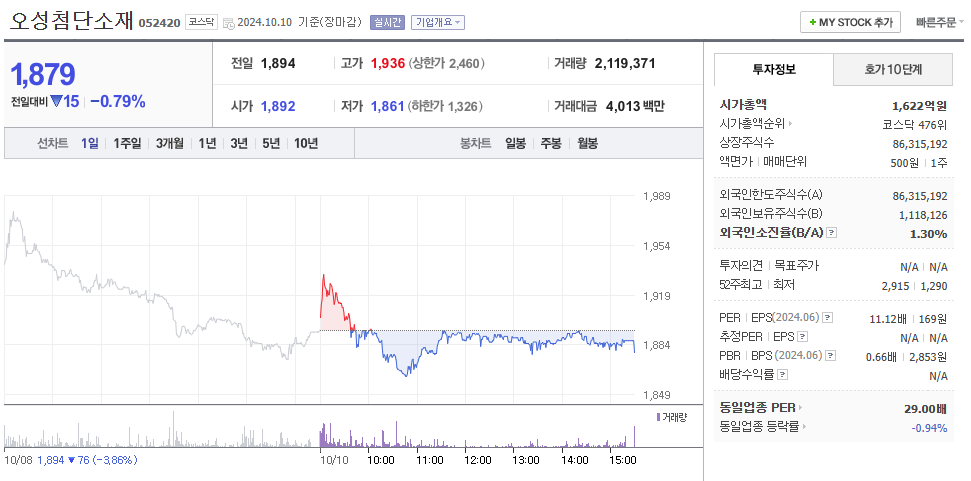This screenshot has height=481, width=971.
Task: Click the 1,919 price axis label
Action: point(656,296)
